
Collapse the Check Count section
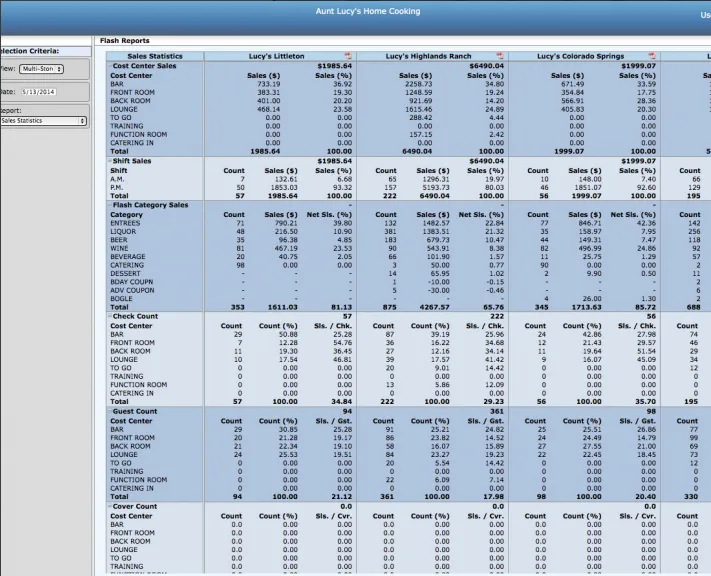tap(110, 316)
